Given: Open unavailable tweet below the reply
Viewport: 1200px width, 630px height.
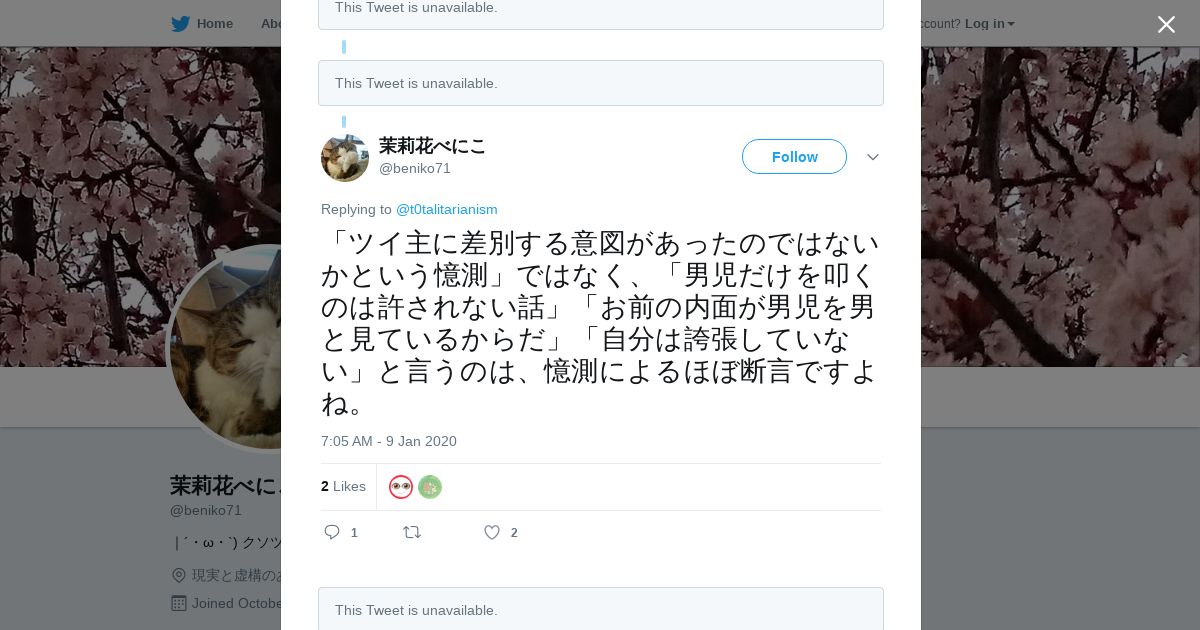Looking at the screenshot, I should click(601, 609).
